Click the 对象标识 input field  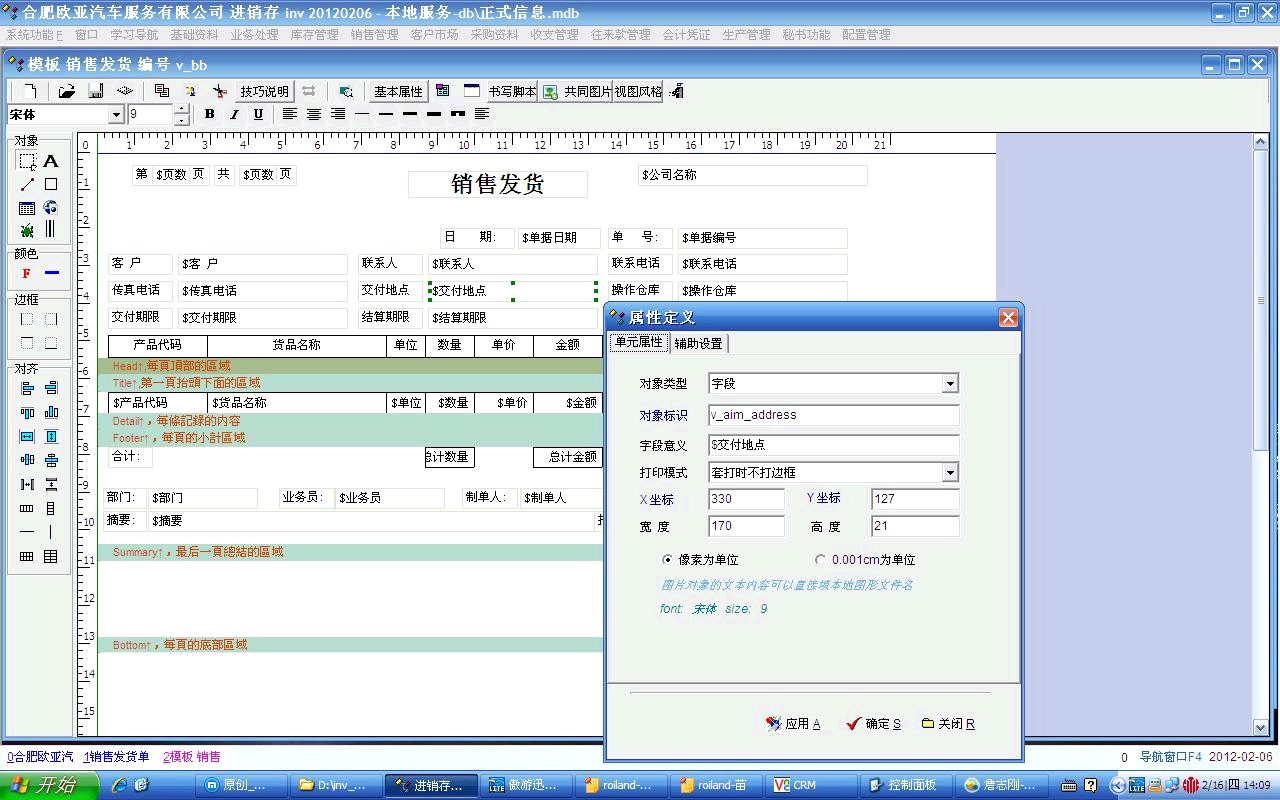coord(833,415)
